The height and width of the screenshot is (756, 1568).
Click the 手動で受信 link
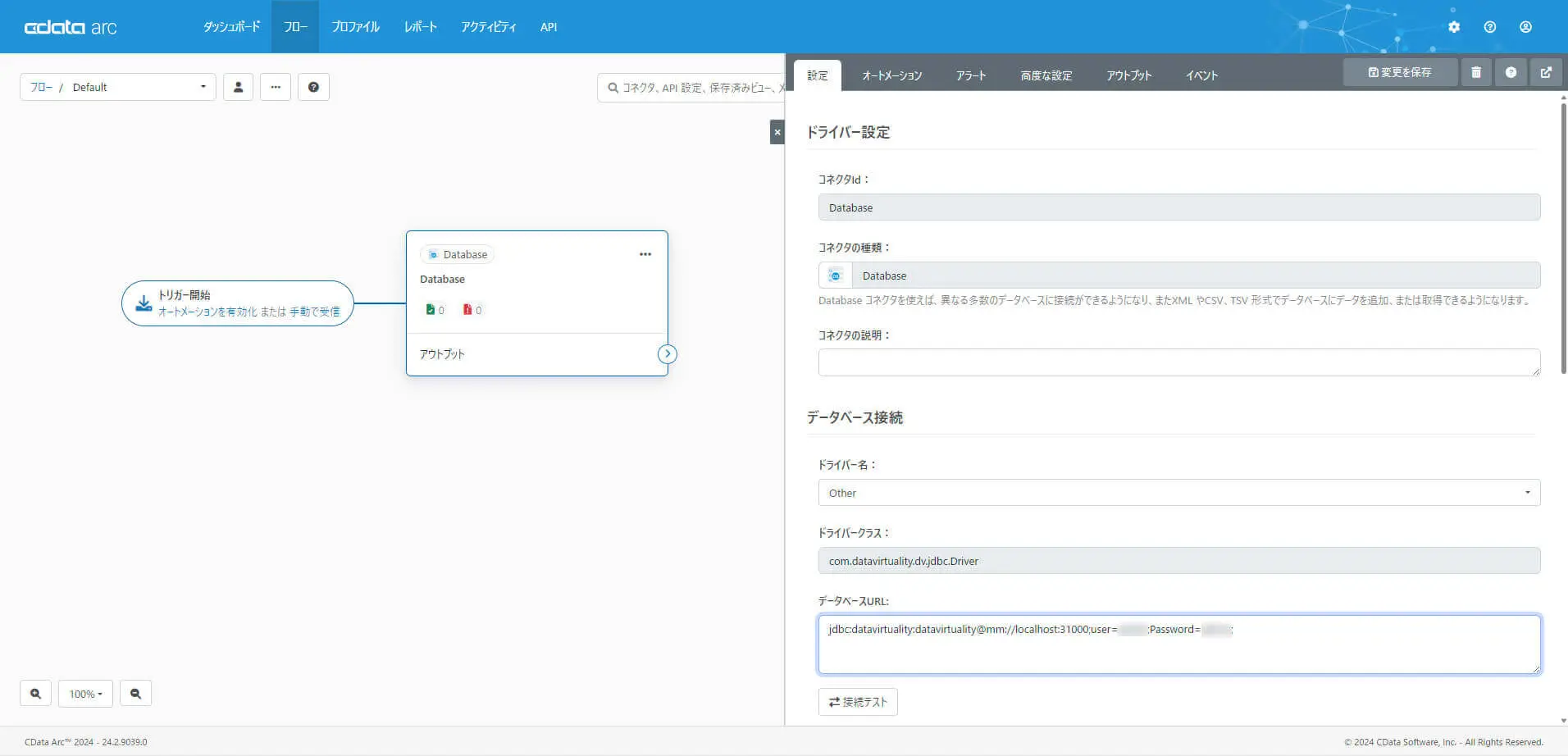click(315, 312)
